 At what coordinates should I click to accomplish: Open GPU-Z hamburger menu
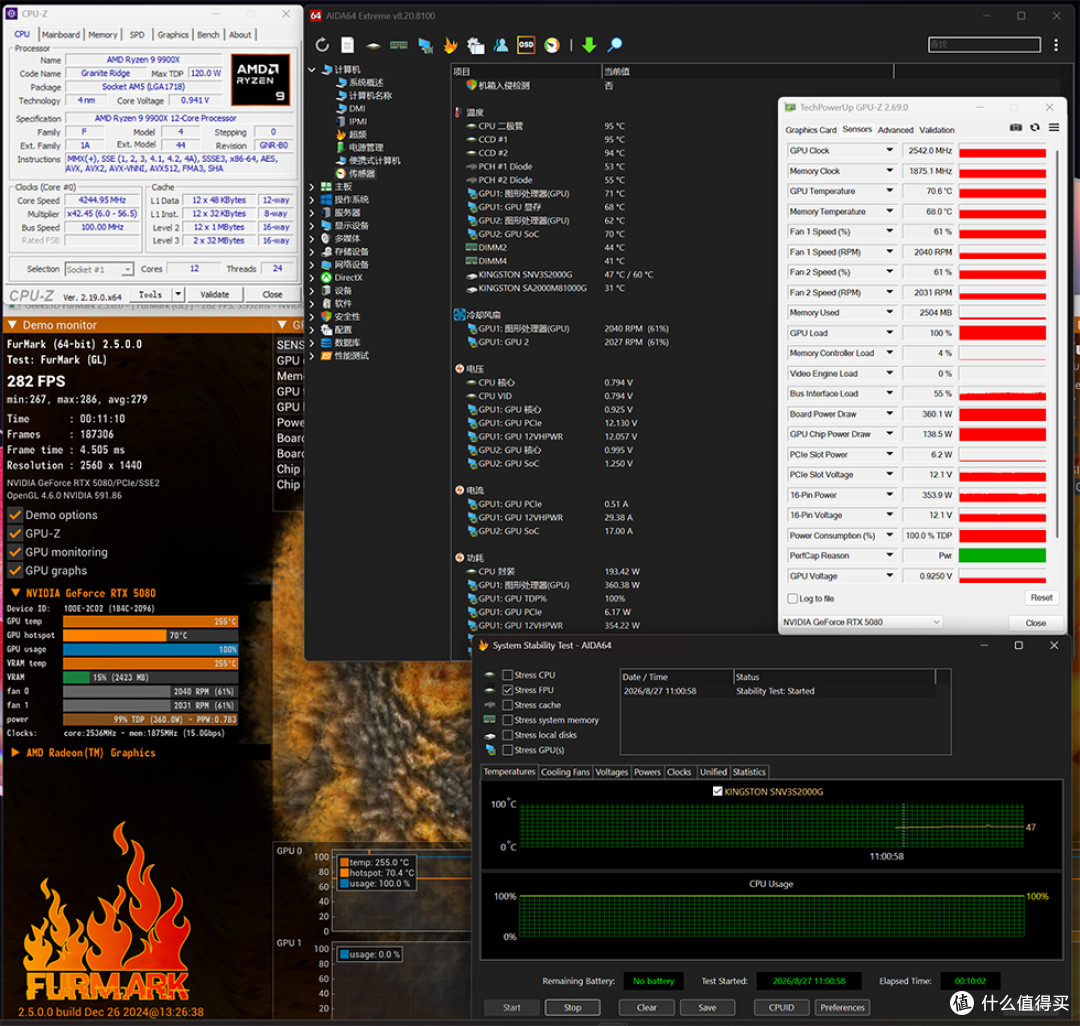click(1054, 127)
